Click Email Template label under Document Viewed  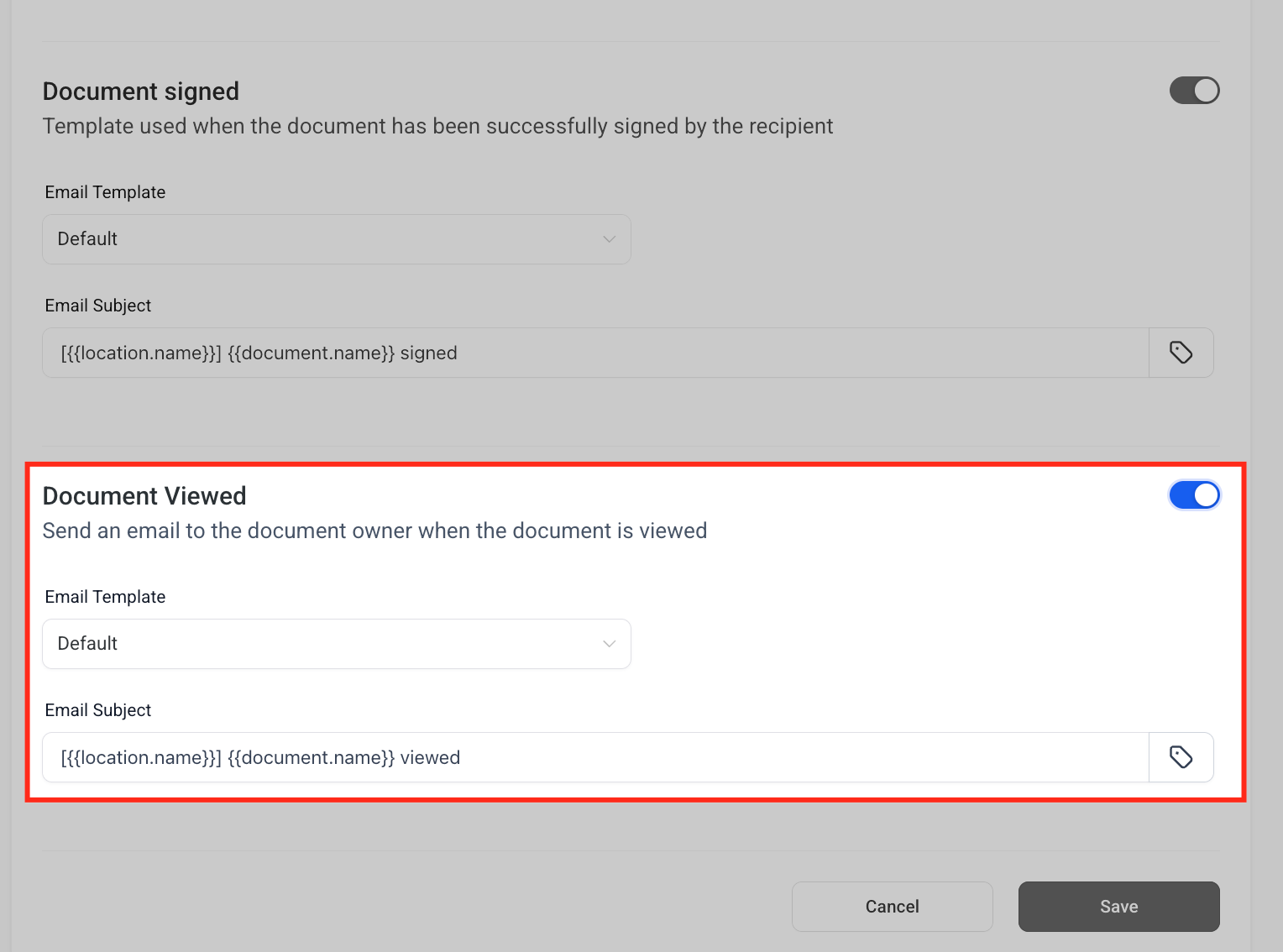105,597
